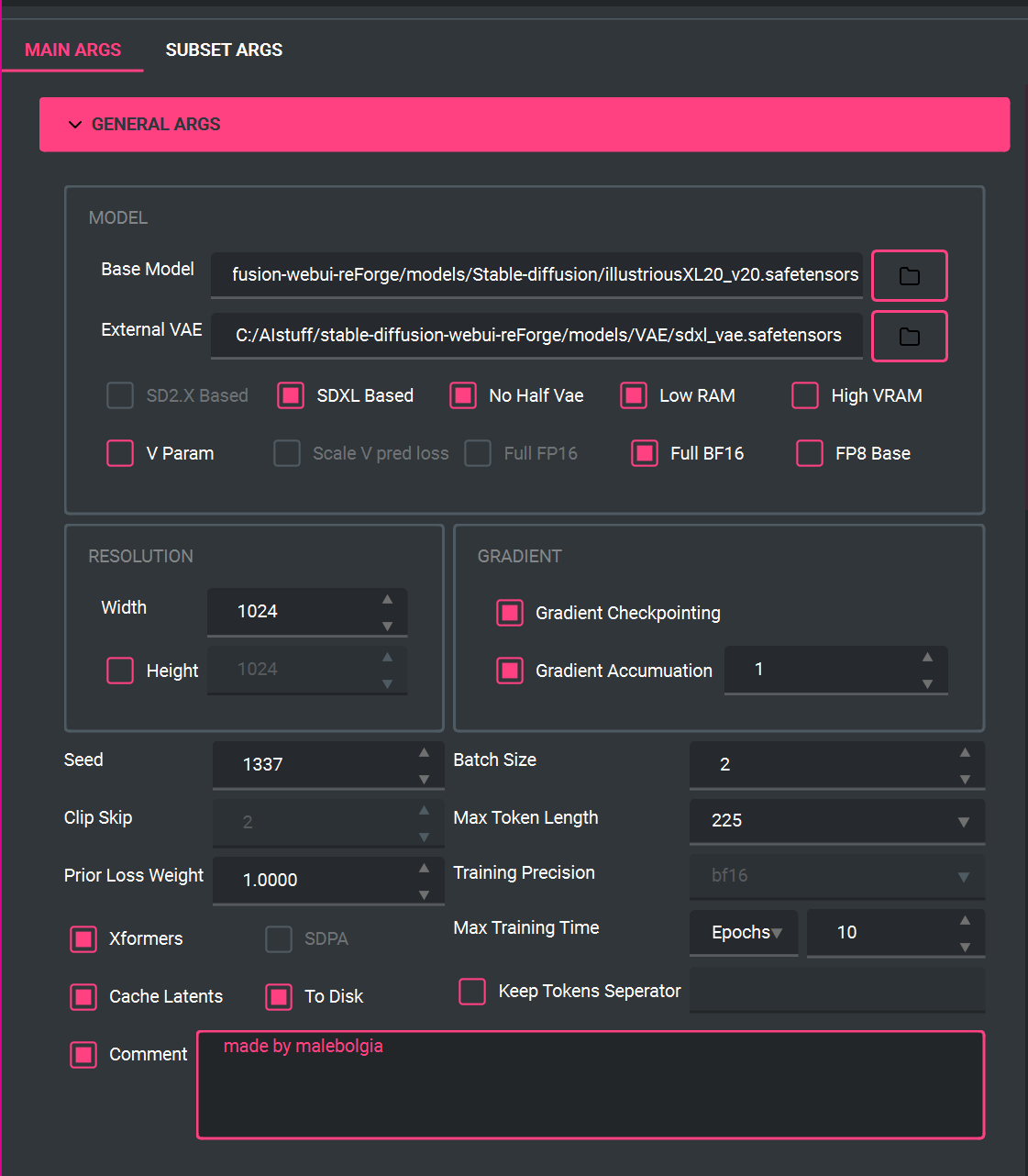1028x1176 pixels.
Task: Raise Gradient Accumulation step with up arrow
Action: click(x=927, y=657)
